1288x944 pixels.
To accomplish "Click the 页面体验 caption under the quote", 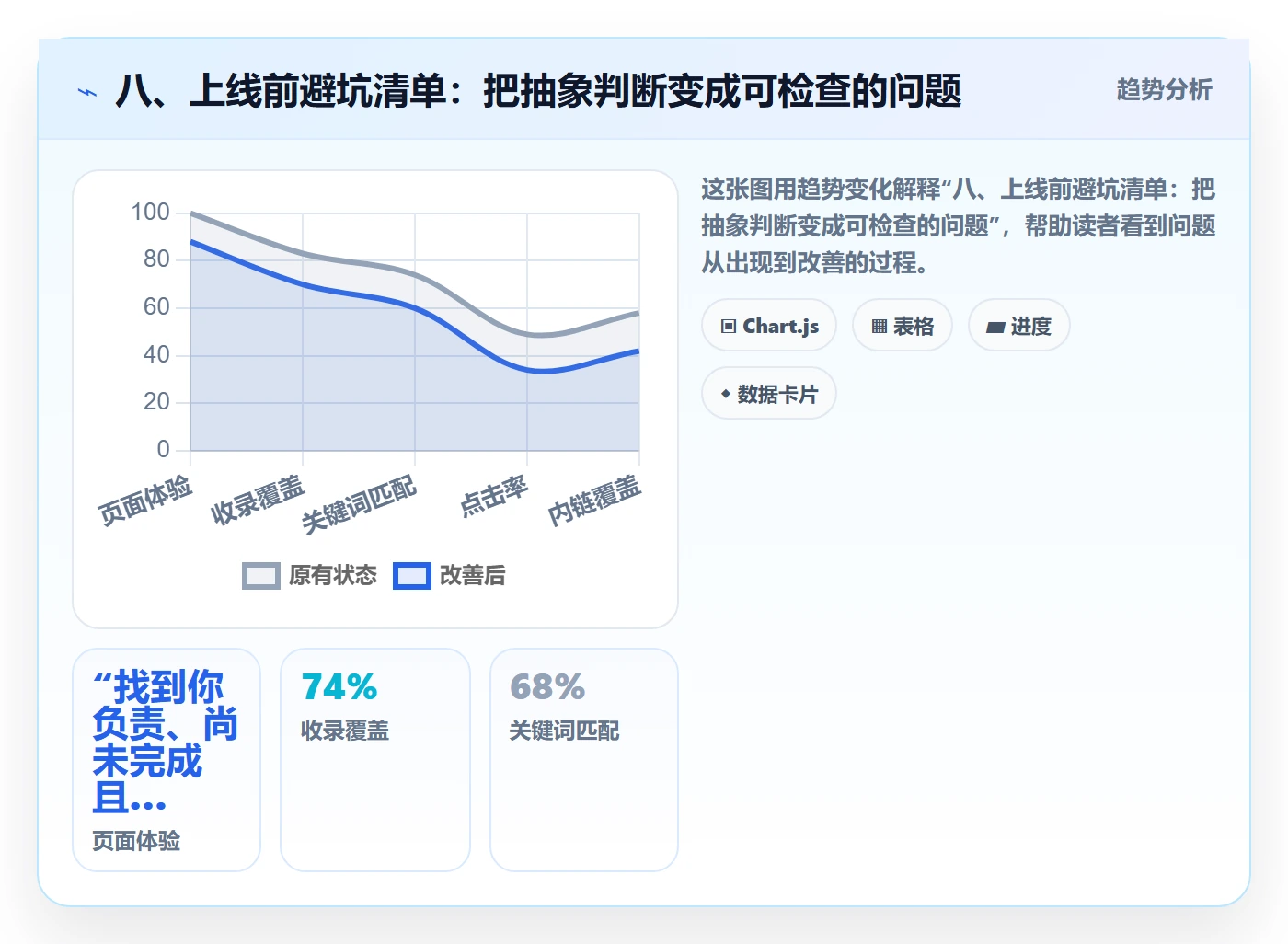I will (x=136, y=841).
